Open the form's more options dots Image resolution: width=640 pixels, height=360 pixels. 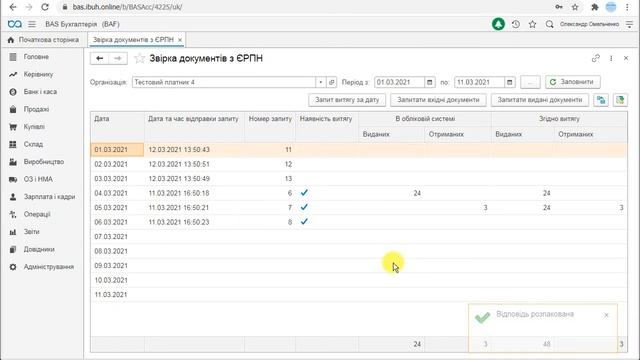pos(611,58)
